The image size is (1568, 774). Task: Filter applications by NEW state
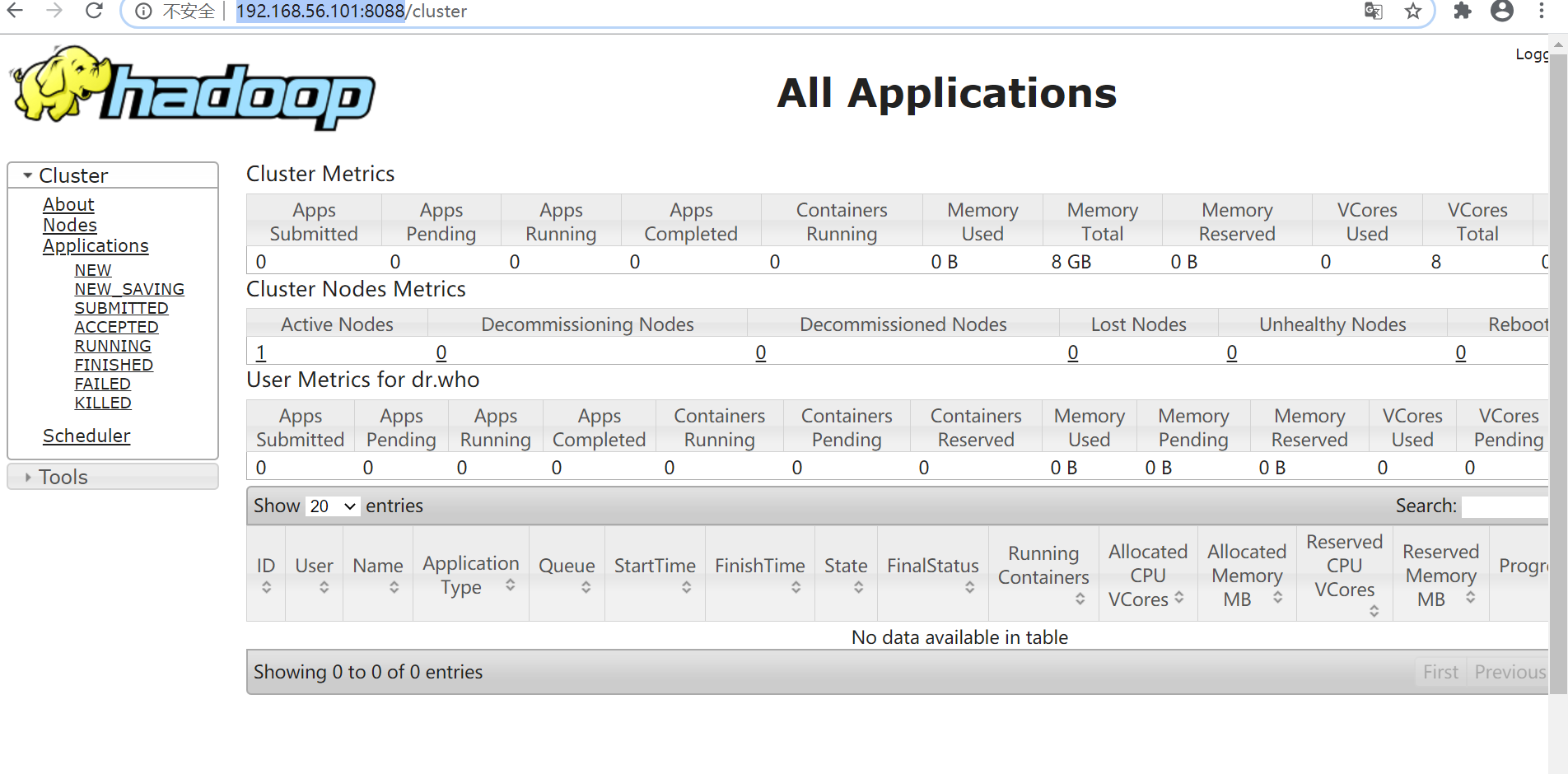point(93,270)
